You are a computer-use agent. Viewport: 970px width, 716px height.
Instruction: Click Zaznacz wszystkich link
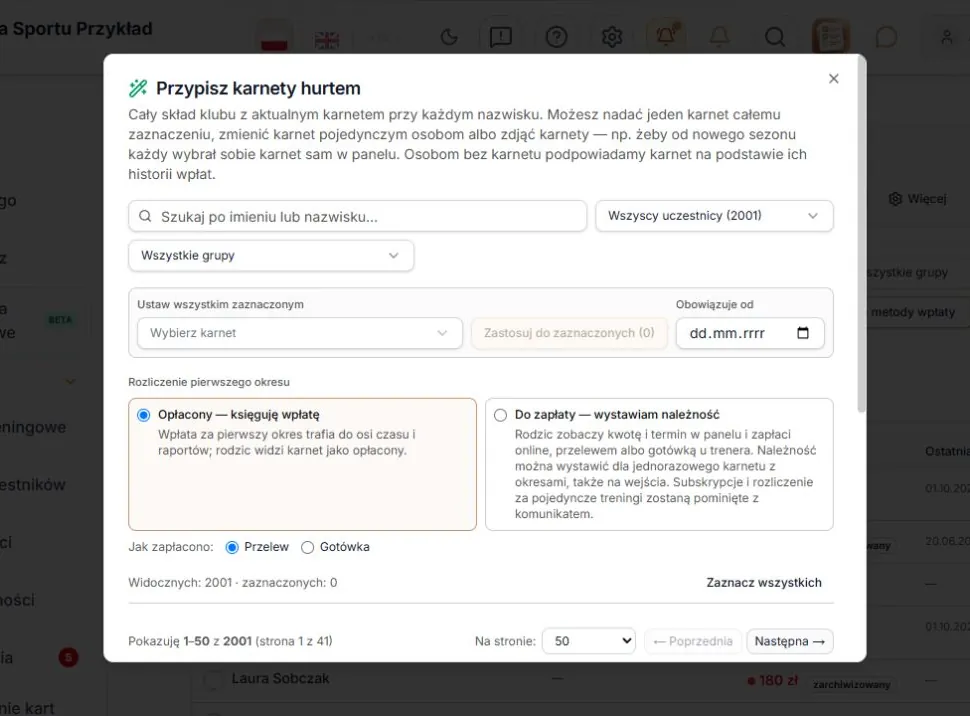point(764,582)
